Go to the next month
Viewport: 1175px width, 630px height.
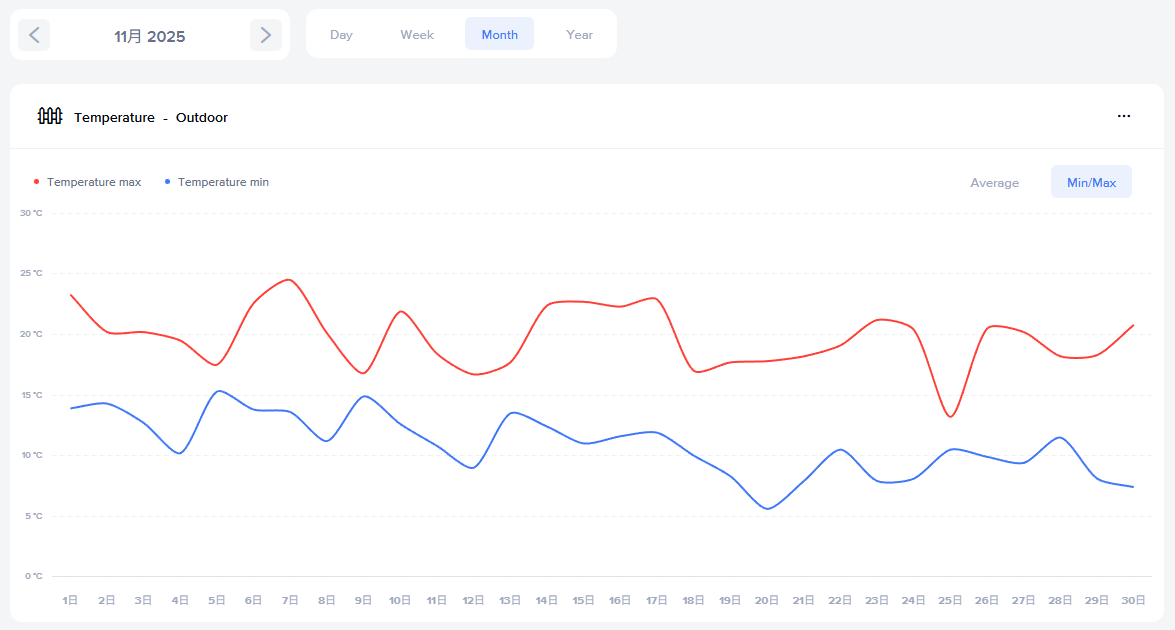(x=265, y=35)
